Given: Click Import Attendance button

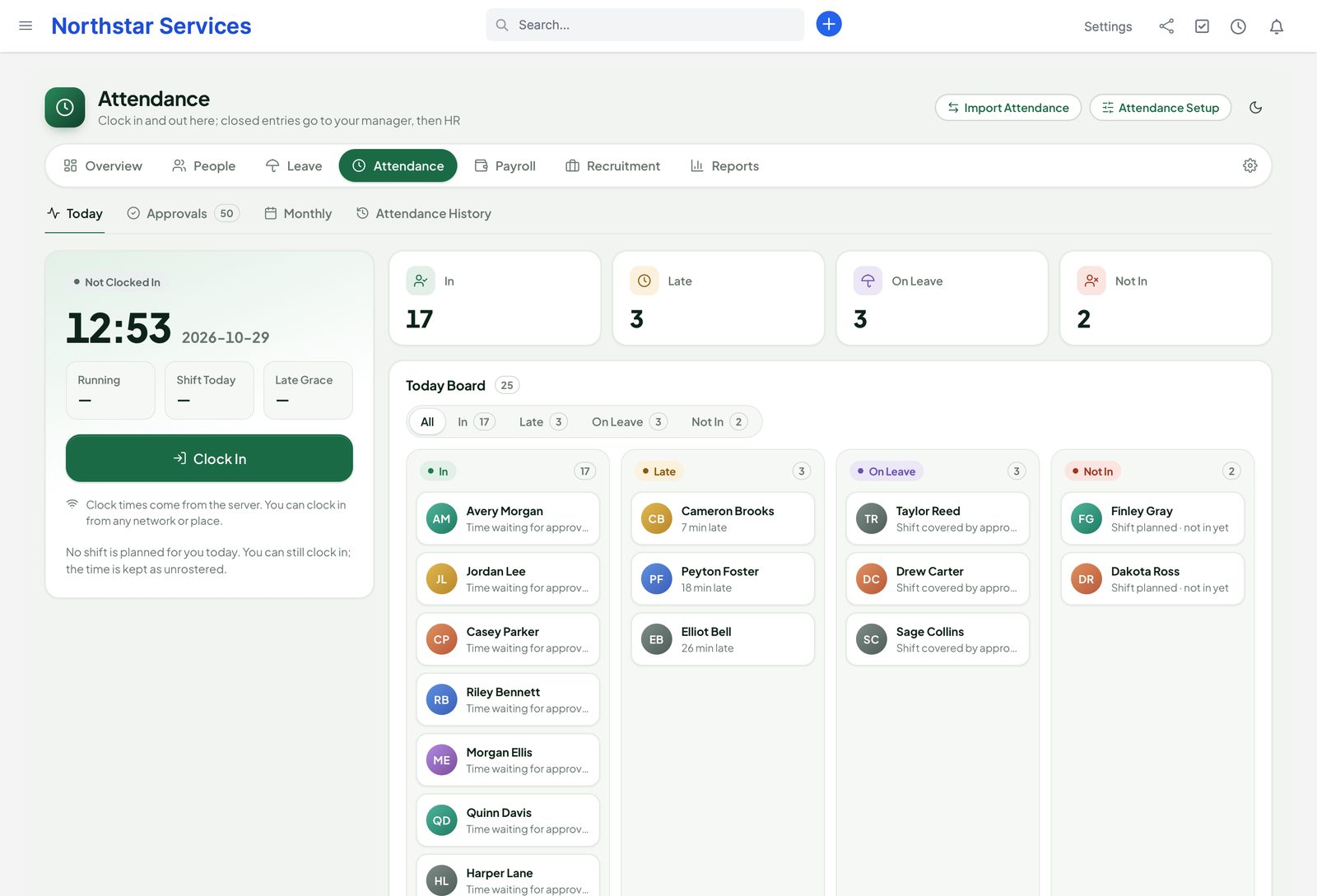Looking at the screenshot, I should [x=1008, y=108].
